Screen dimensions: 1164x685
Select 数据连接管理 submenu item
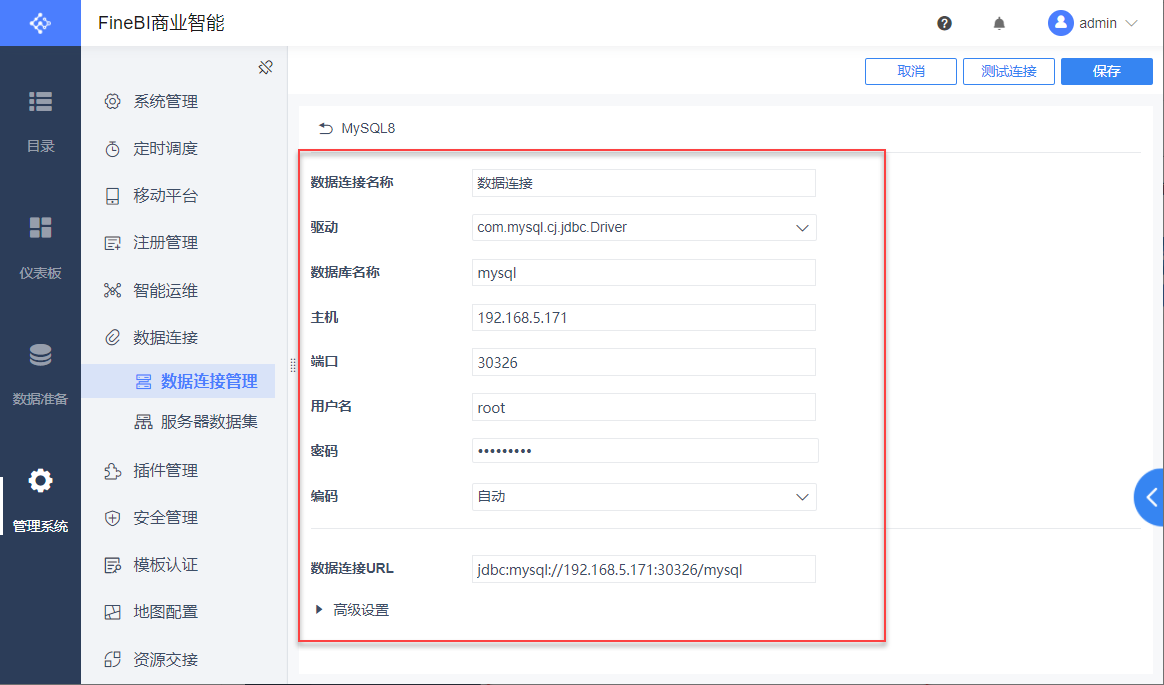click(178, 381)
